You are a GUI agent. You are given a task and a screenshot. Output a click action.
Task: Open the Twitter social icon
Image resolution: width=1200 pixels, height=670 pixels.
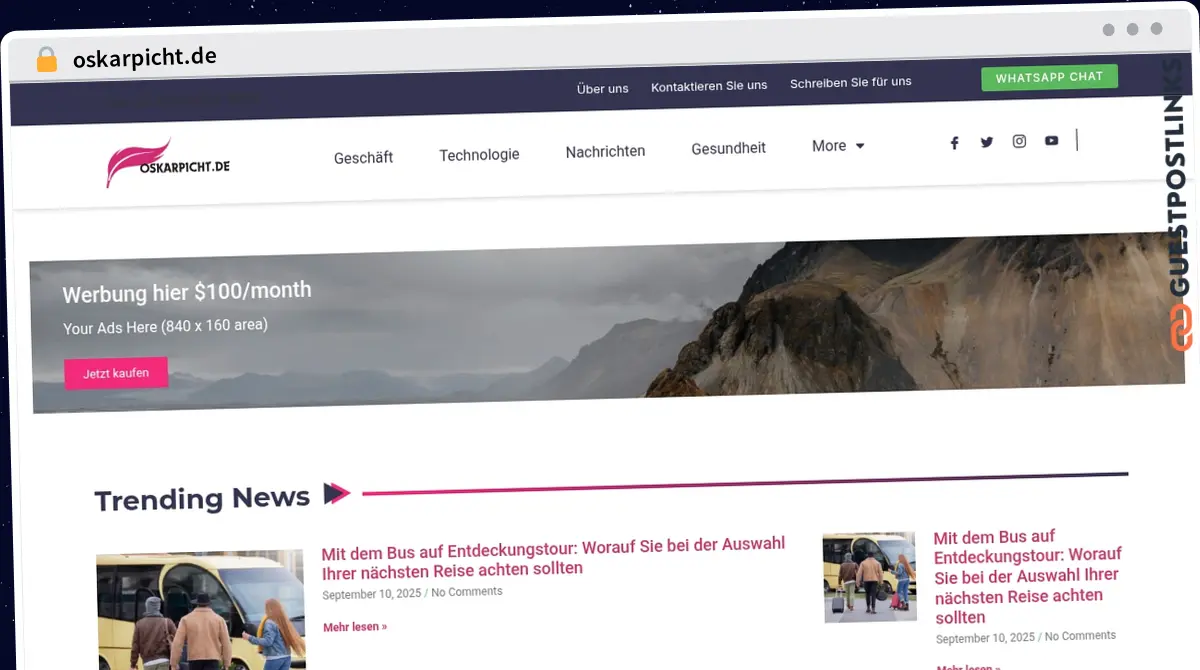[x=987, y=142]
